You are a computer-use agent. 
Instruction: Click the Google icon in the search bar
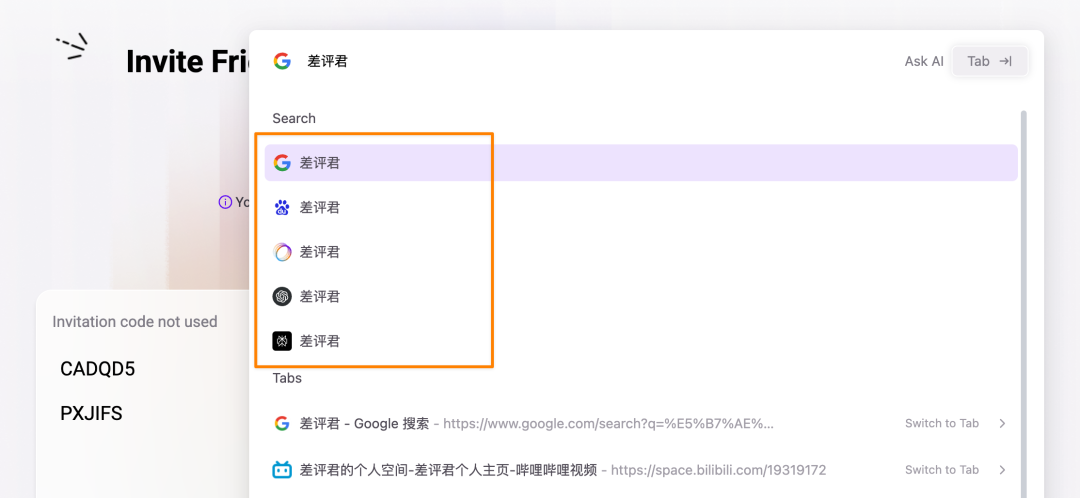point(282,61)
